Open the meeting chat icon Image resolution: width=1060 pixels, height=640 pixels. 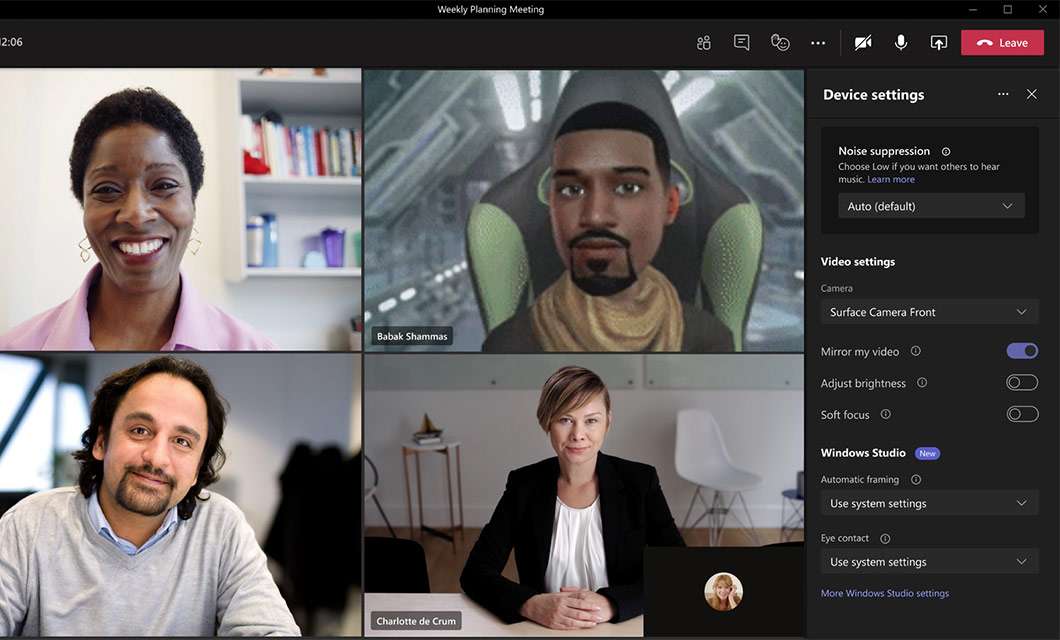(x=741, y=43)
